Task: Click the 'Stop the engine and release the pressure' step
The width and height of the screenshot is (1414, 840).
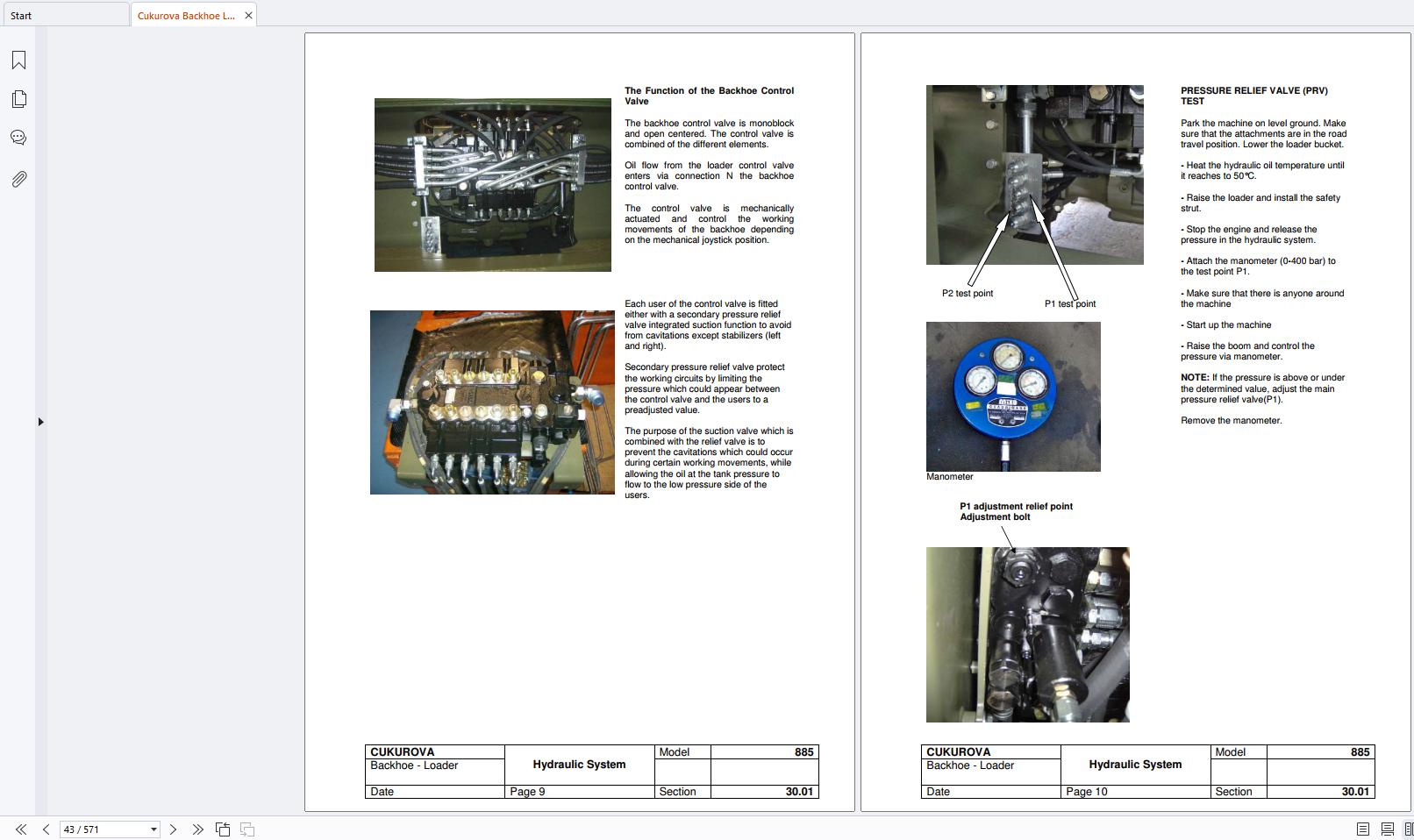Action: pos(1249,235)
